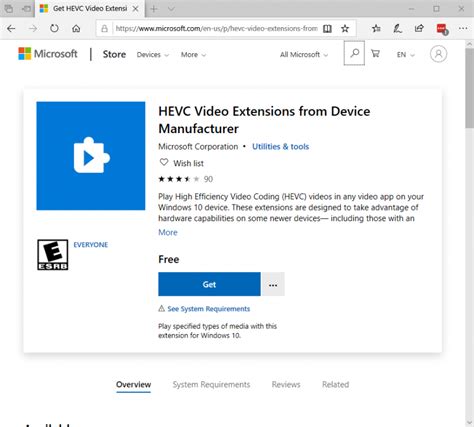
Task: Open the favorites hub icon
Action: click(x=376, y=29)
